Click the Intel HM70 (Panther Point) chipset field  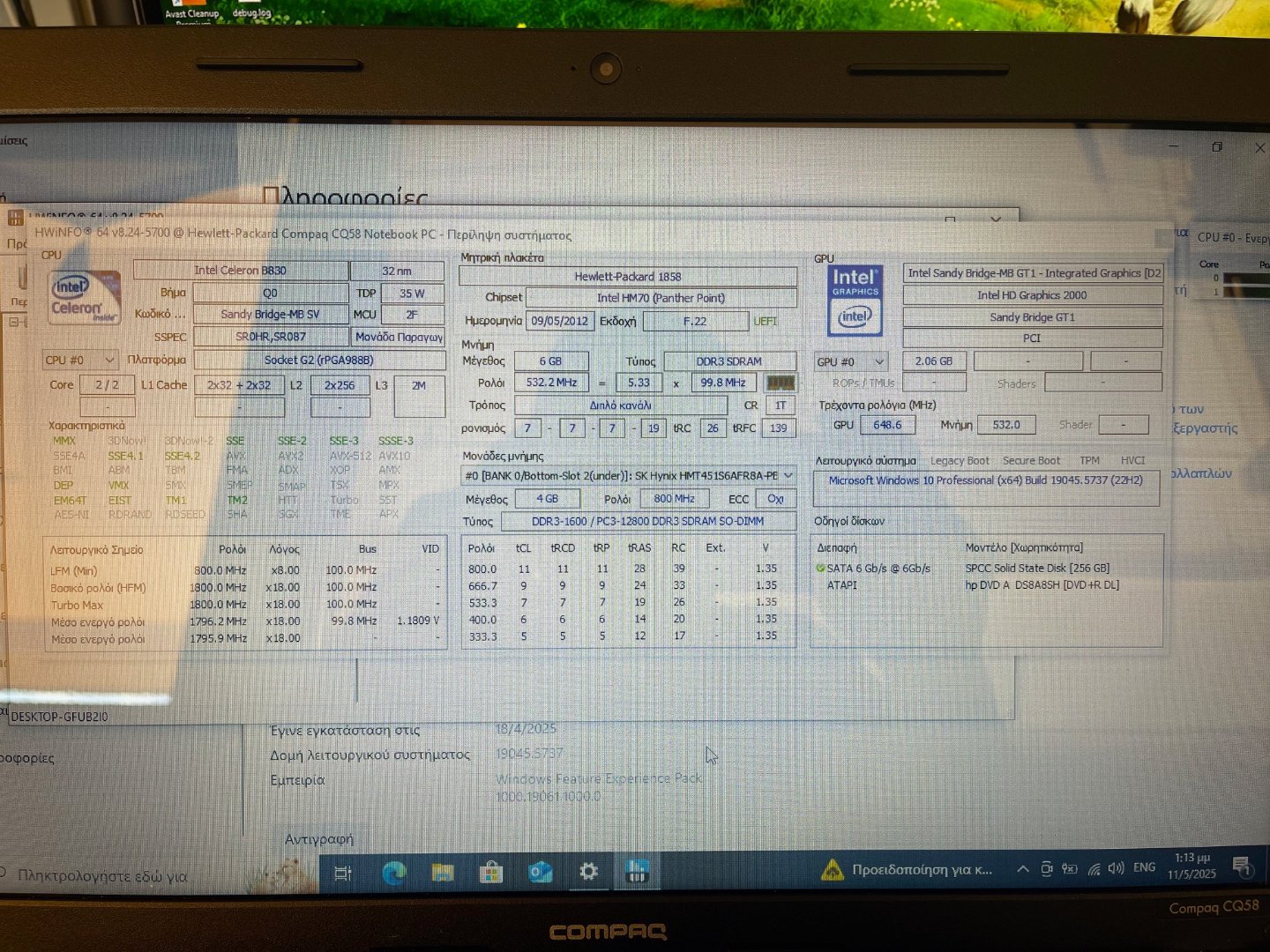(x=661, y=298)
